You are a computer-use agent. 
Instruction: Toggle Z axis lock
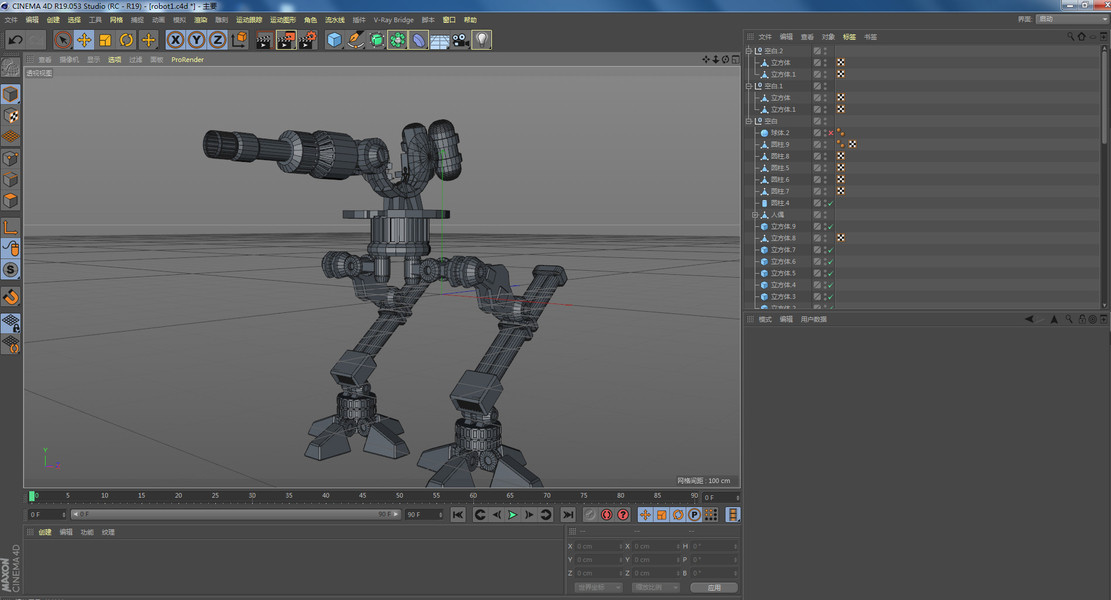click(218, 40)
